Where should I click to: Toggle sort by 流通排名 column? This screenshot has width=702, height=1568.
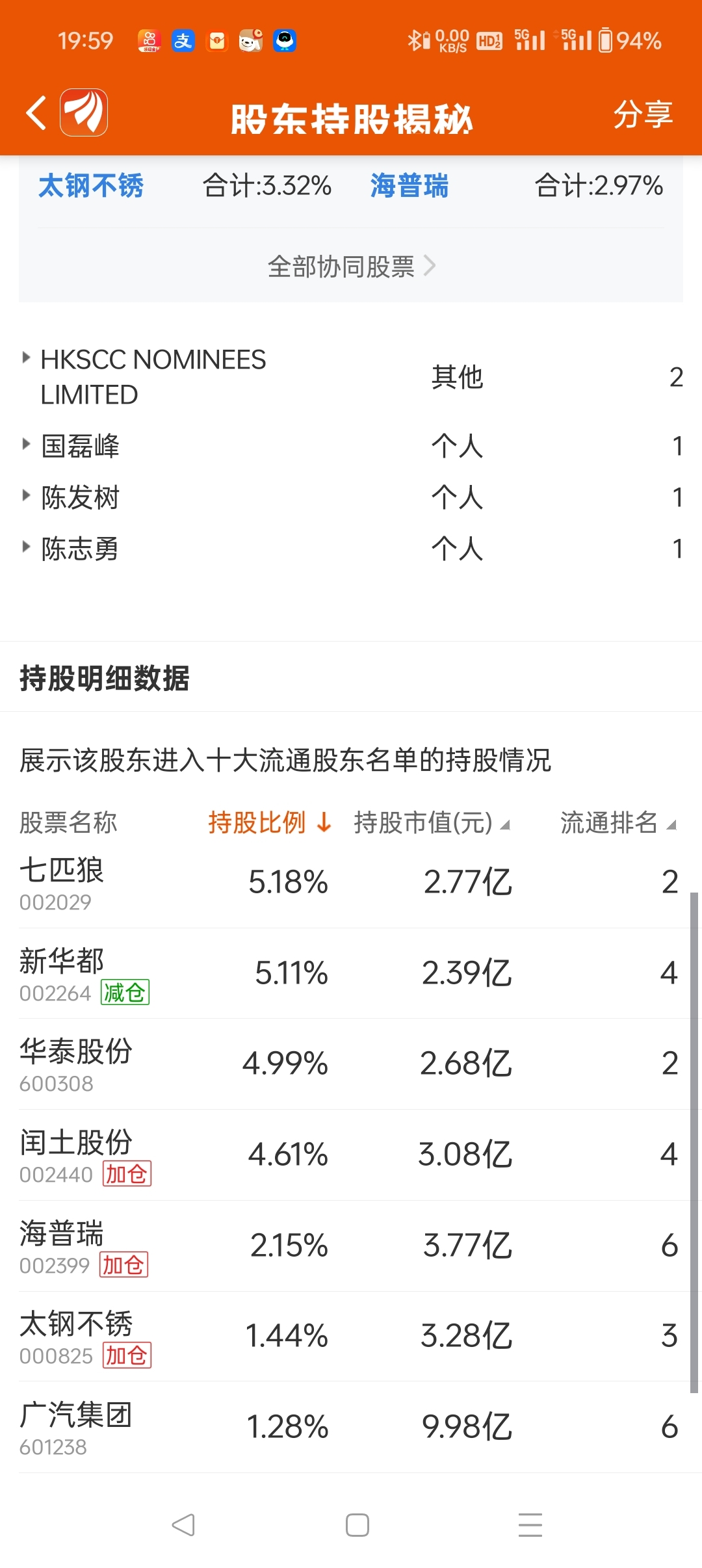(618, 822)
